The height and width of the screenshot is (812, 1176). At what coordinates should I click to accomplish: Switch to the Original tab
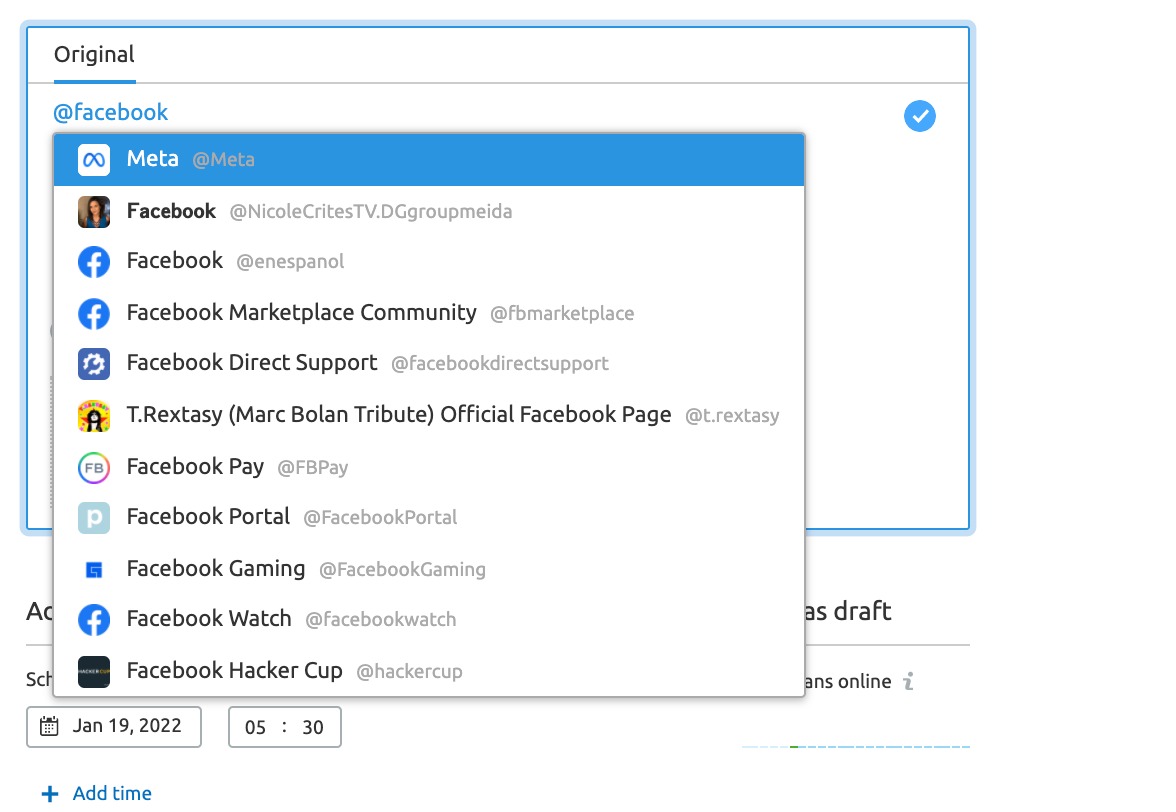(94, 55)
